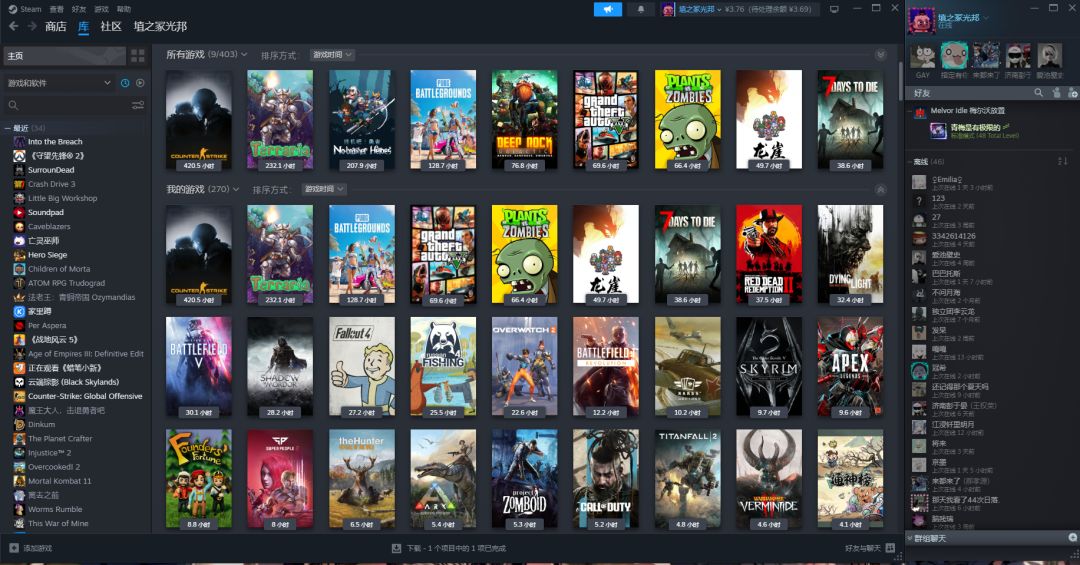The width and height of the screenshot is (1080, 565).
Task: Select SurrounDead in the sidebar list
Action: pyautogui.click(x=51, y=170)
